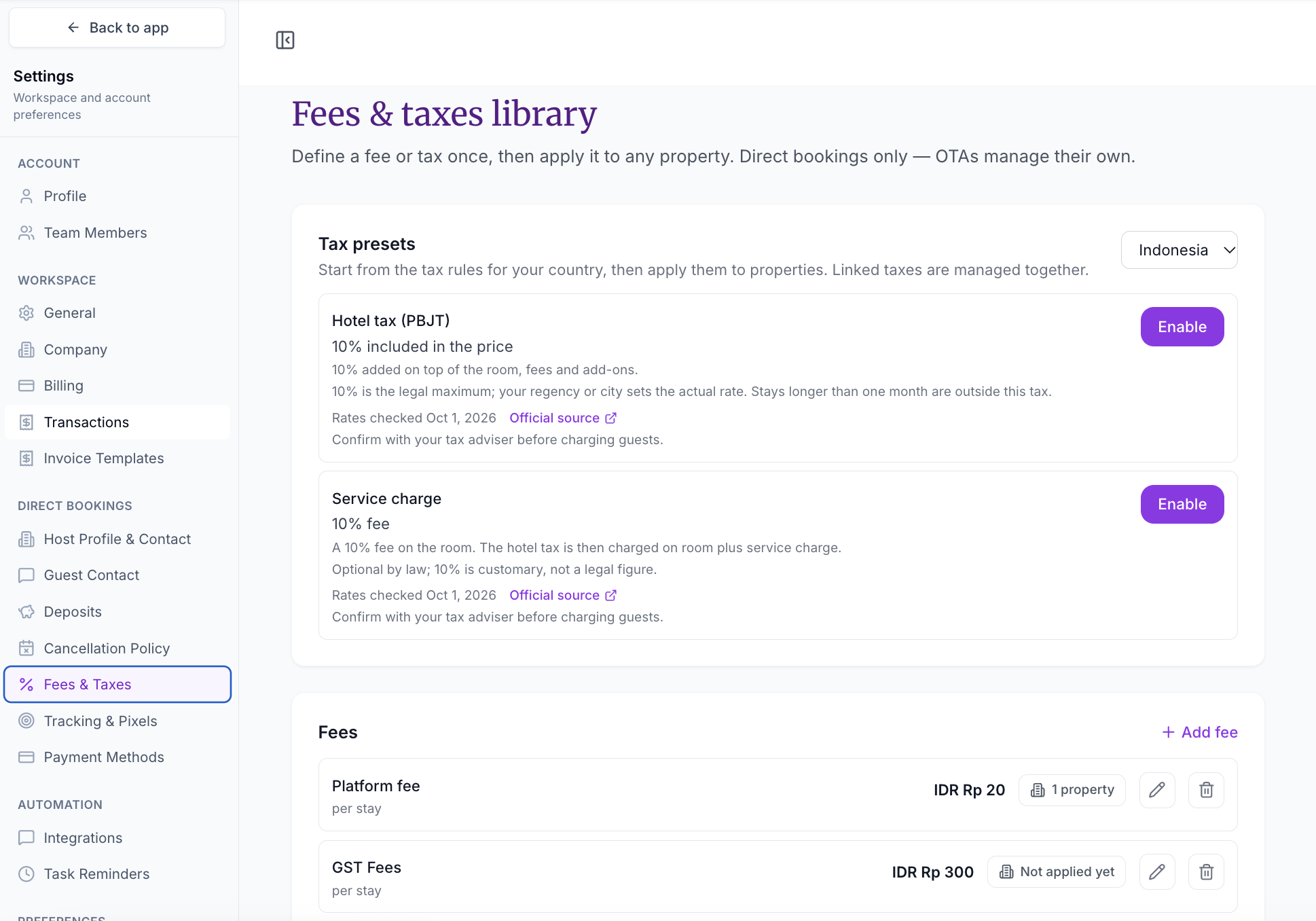
Task: Click the IDR Rp 300 amount
Action: tap(933, 872)
